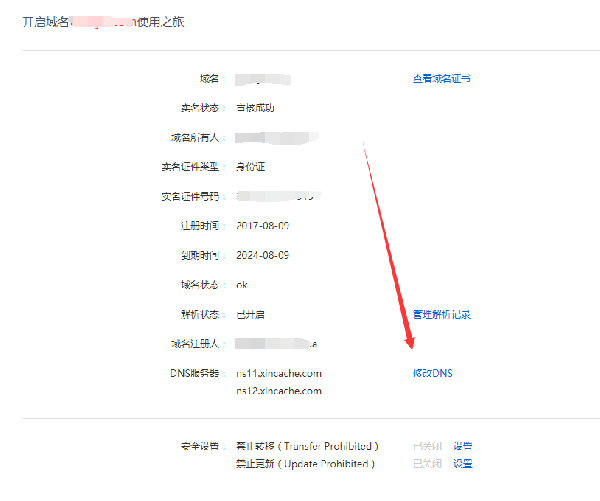Click the 修改DNS link
600x501 pixels.
click(432, 373)
